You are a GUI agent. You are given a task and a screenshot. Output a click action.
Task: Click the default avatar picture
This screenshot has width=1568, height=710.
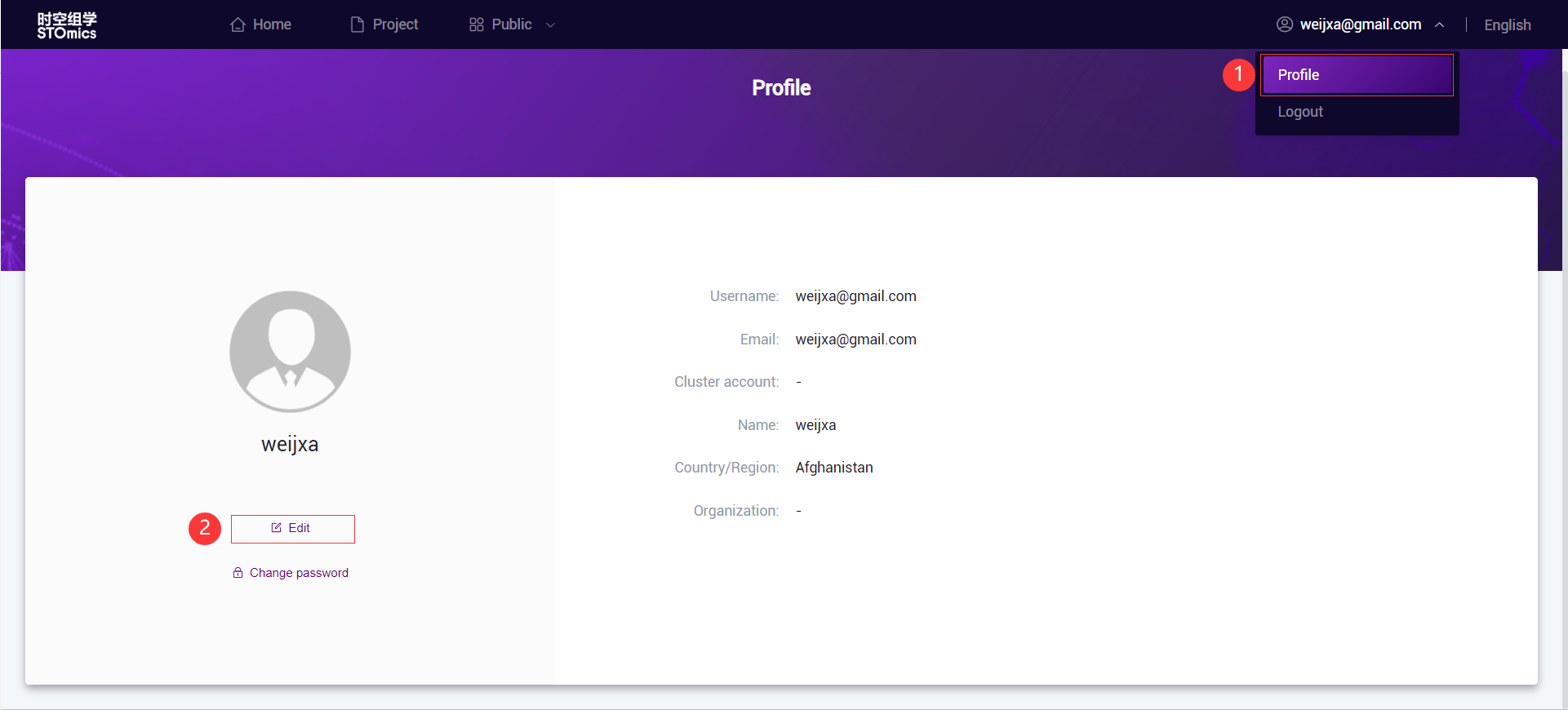290,352
